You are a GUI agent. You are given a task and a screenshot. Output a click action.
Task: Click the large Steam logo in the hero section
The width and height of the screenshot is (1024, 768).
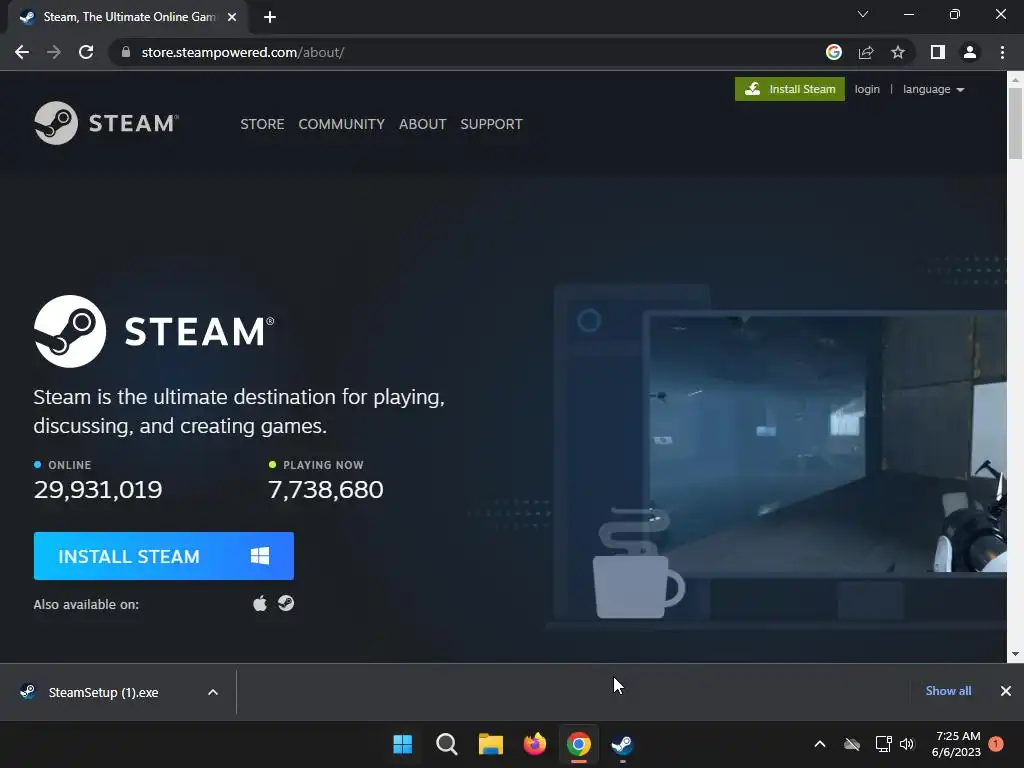pos(154,331)
